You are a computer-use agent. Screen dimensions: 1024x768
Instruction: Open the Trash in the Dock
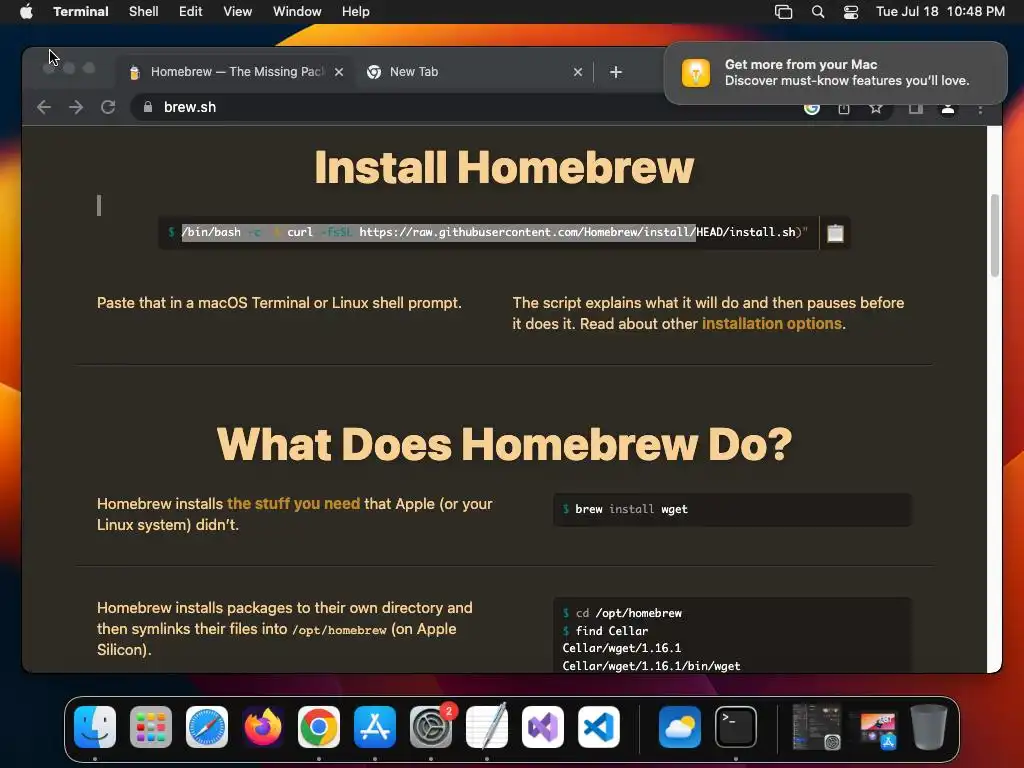(929, 727)
